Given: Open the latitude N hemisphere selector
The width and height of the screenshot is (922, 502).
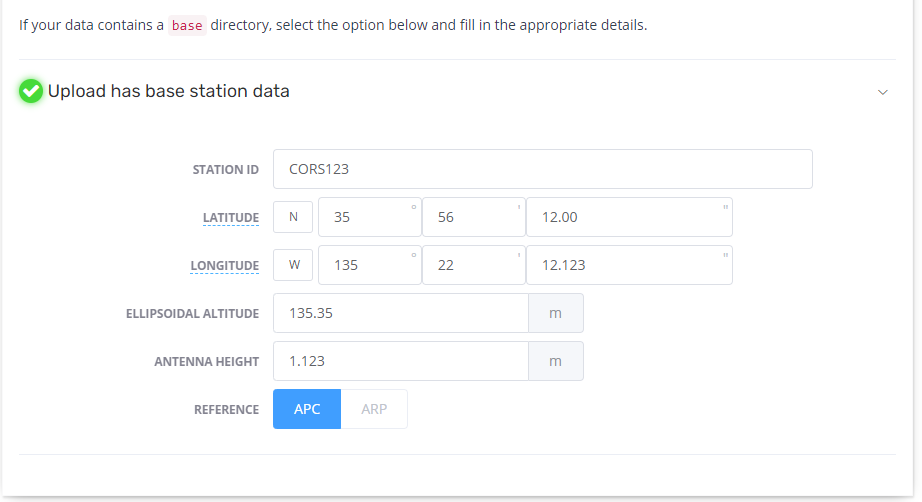Looking at the screenshot, I should tap(293, 217).
